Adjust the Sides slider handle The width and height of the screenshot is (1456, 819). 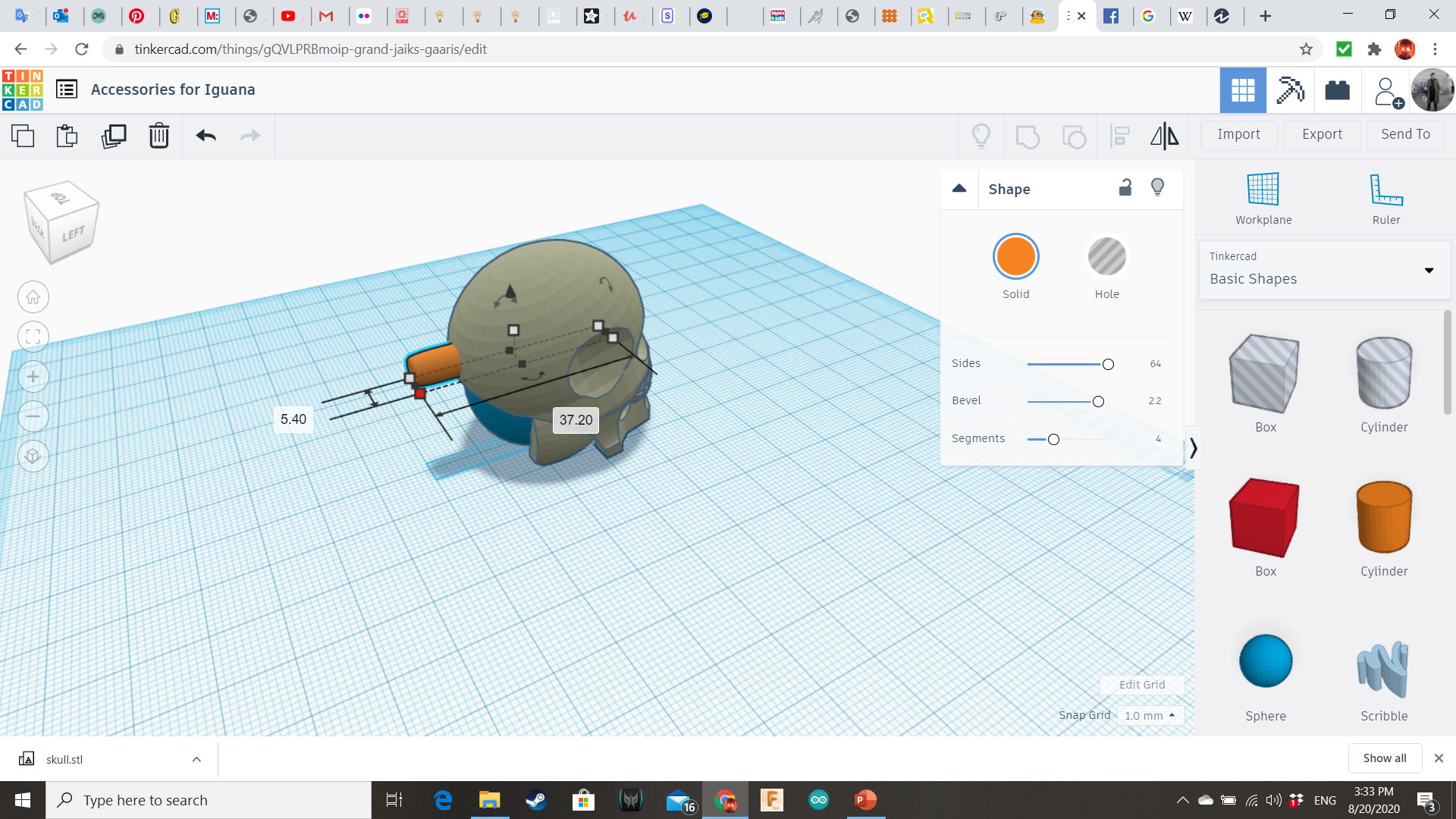1108,365
